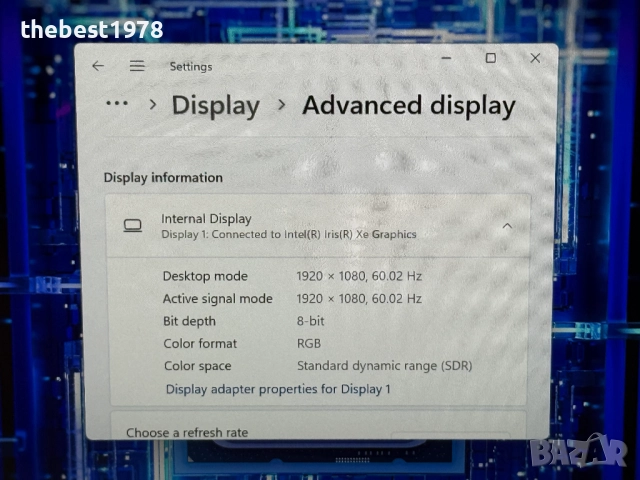Screen dimensions: 640x480
Task: Click the Color format value RGB
Action: click(309, 344)
